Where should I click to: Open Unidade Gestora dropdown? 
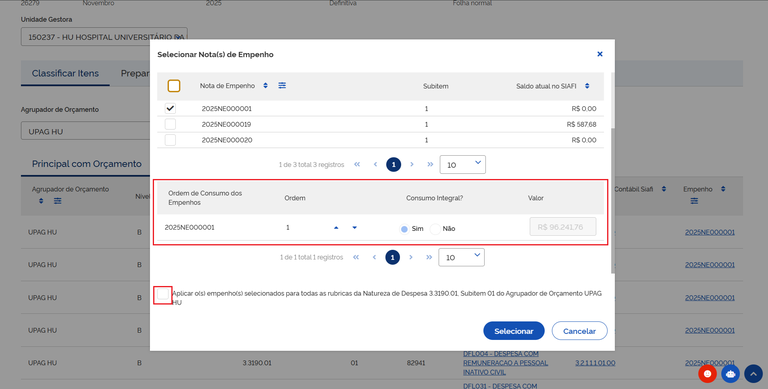tap(104, 37)
